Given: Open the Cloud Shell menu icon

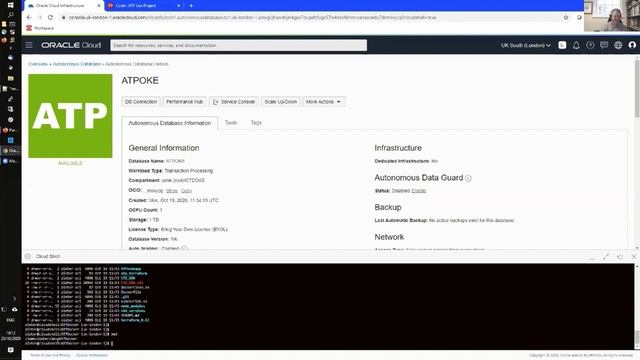Looking at the screenshot, I should click(x=28, y=256).
